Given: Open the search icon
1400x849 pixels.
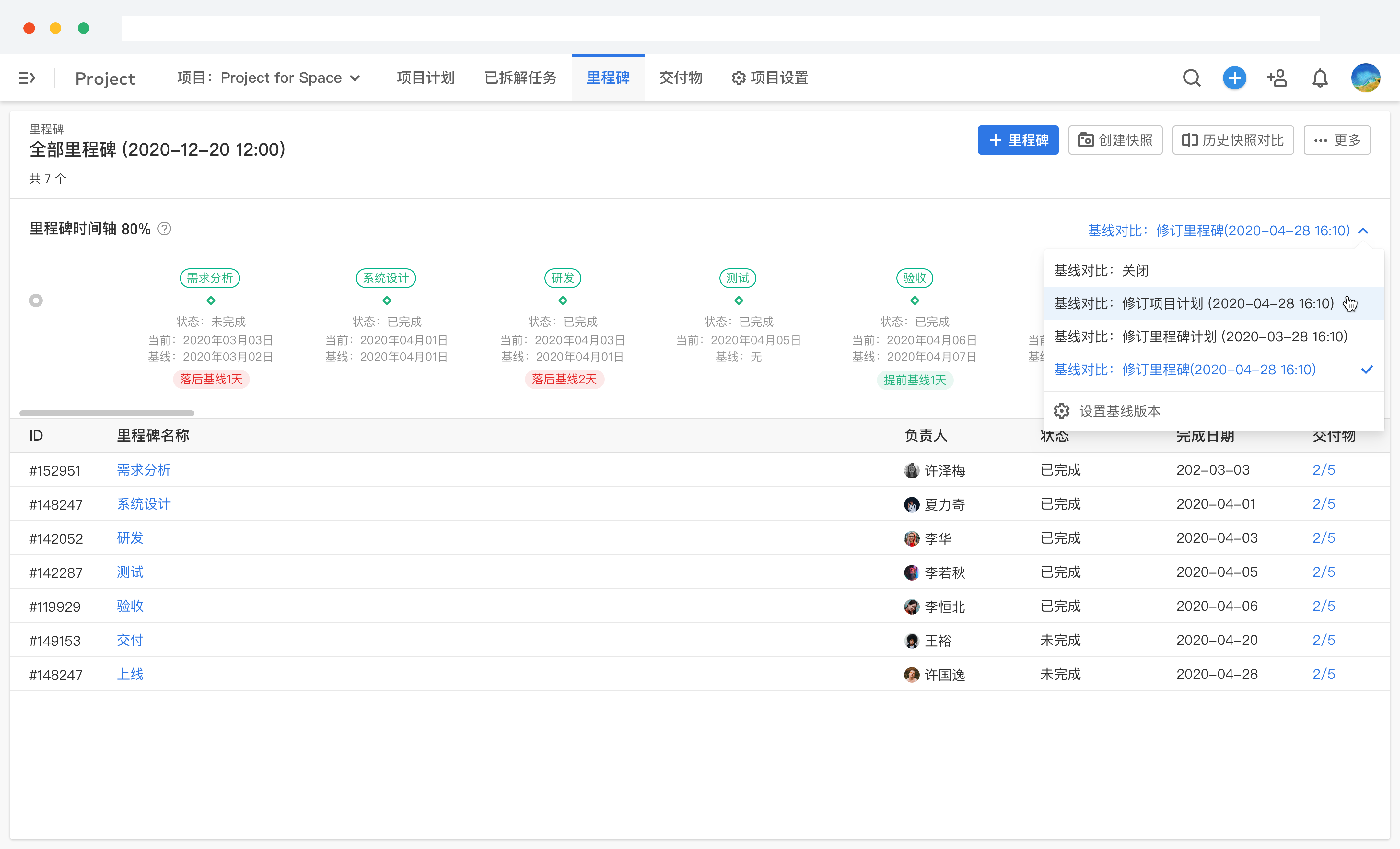Looking at the screenshot, I should (1192, 78).
